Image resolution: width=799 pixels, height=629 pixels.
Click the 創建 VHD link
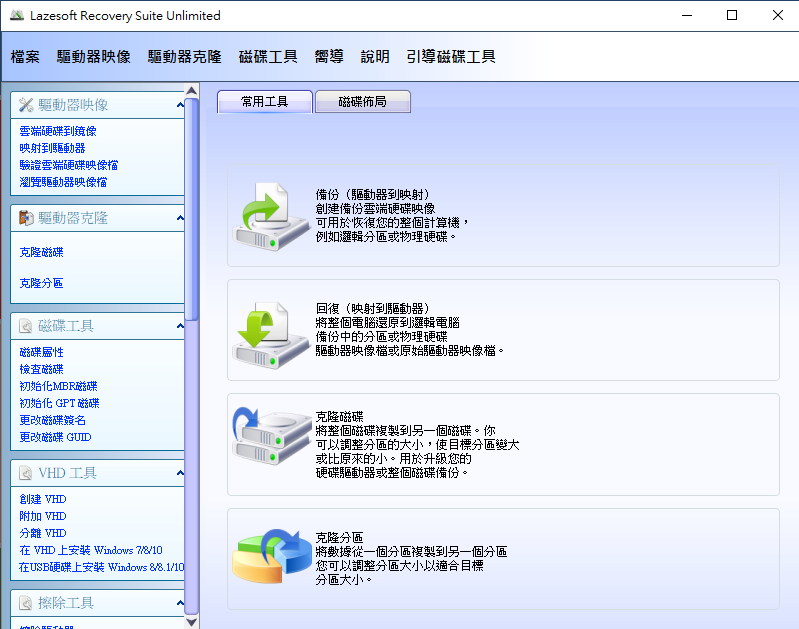43,500
